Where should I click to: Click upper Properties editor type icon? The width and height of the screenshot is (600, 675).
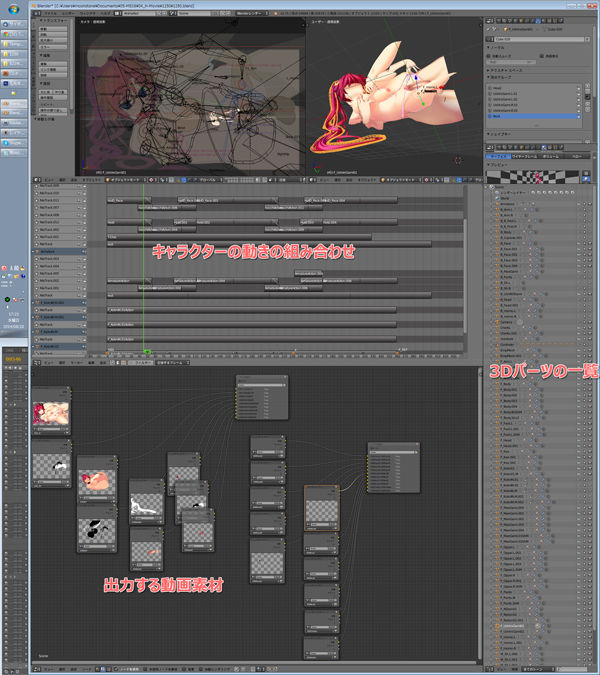tap(489, 21)
